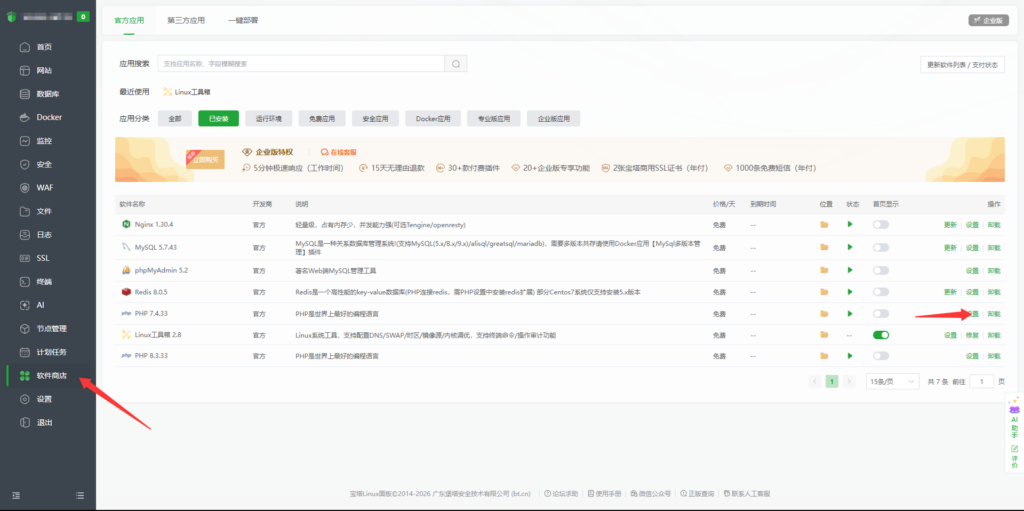Select the 已安装 category filter
This screenshot has width=1024, height=511.
coord(219,118)
